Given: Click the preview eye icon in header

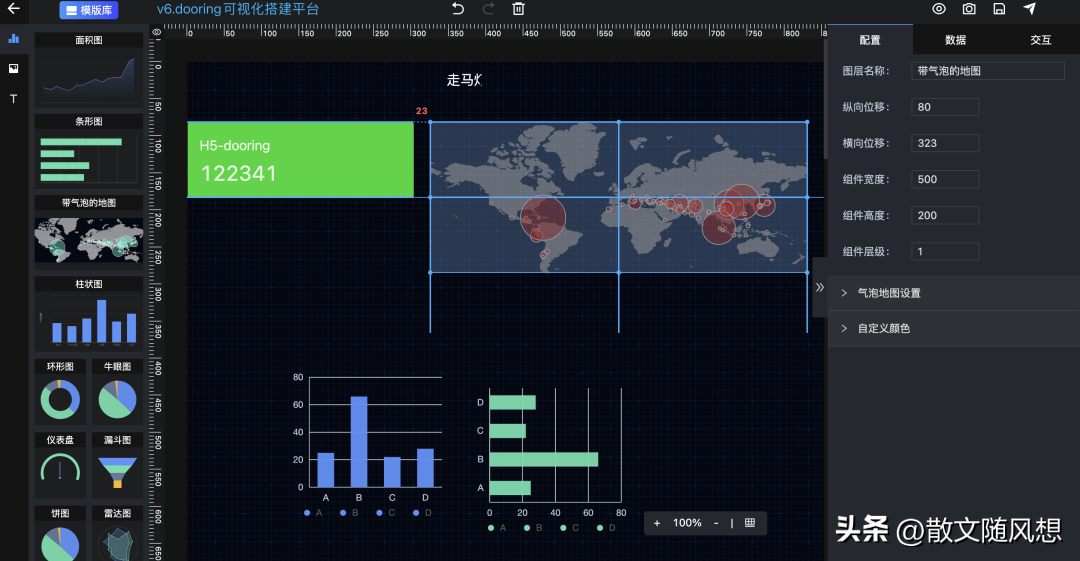Looking at the screenshot, I should tap(939, 9).
